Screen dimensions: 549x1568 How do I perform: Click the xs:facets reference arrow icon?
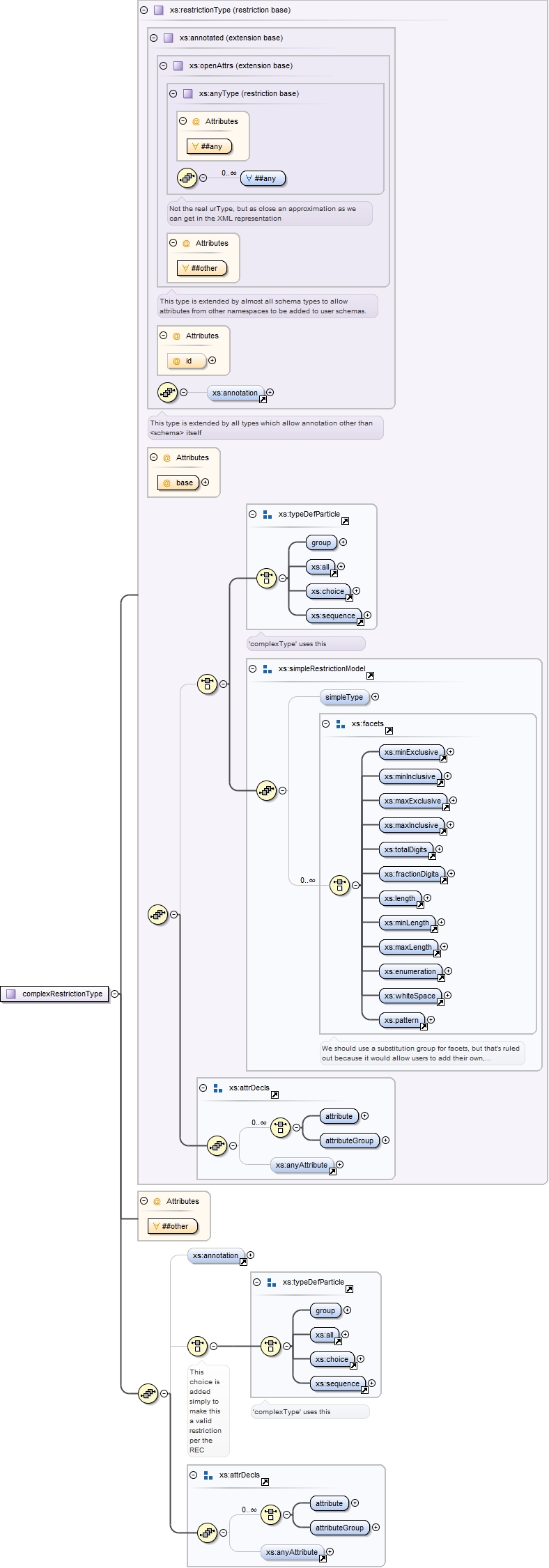click(389, 730)
